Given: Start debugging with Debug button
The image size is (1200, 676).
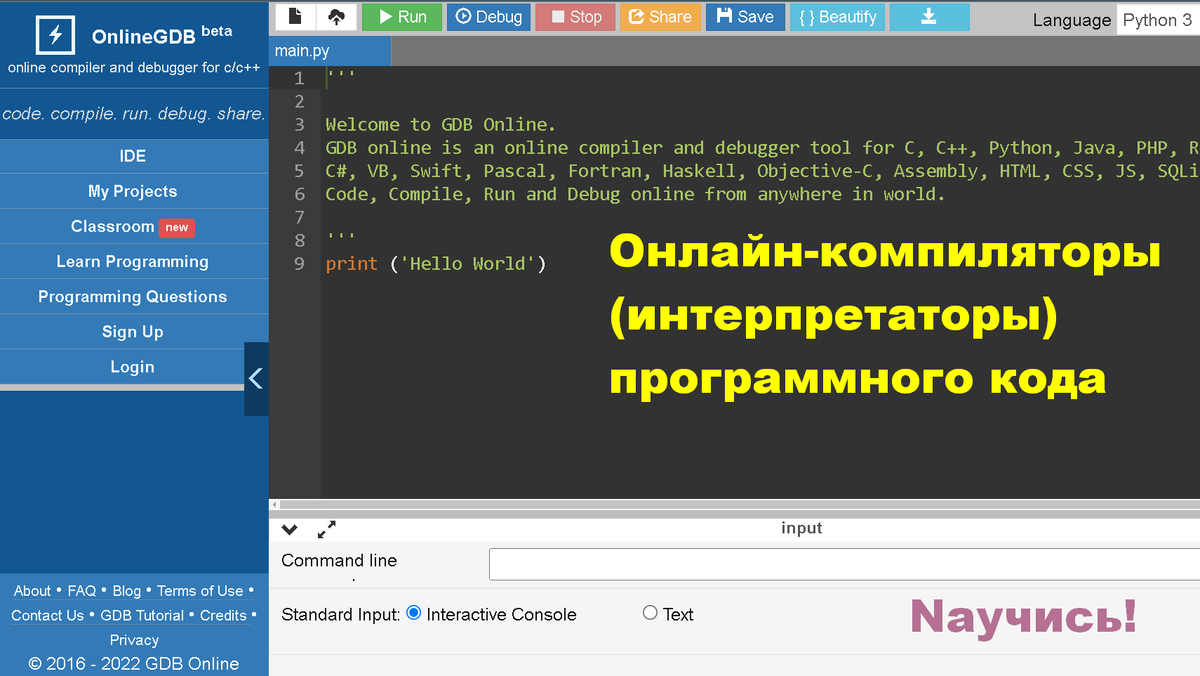Looking at the screenshot, I should (x=489, y=17).
